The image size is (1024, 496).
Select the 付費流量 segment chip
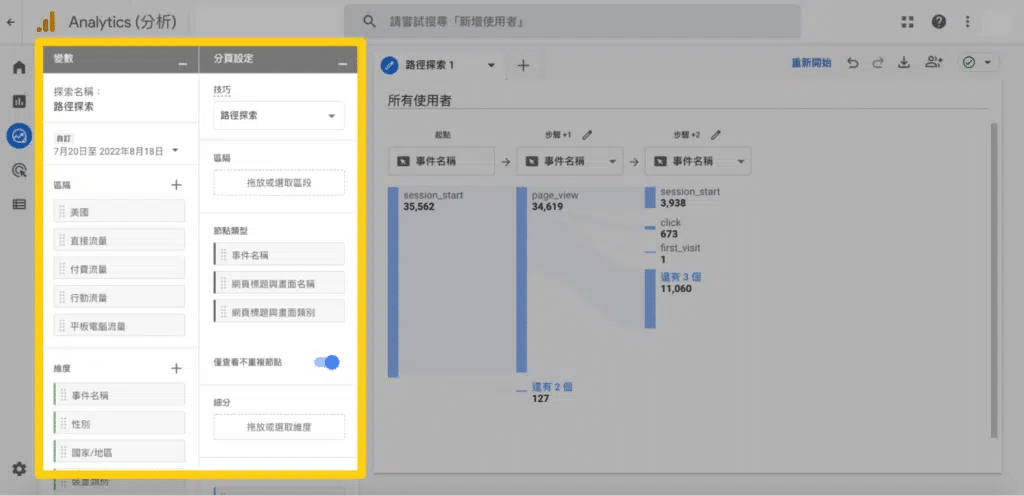[119, 268]
